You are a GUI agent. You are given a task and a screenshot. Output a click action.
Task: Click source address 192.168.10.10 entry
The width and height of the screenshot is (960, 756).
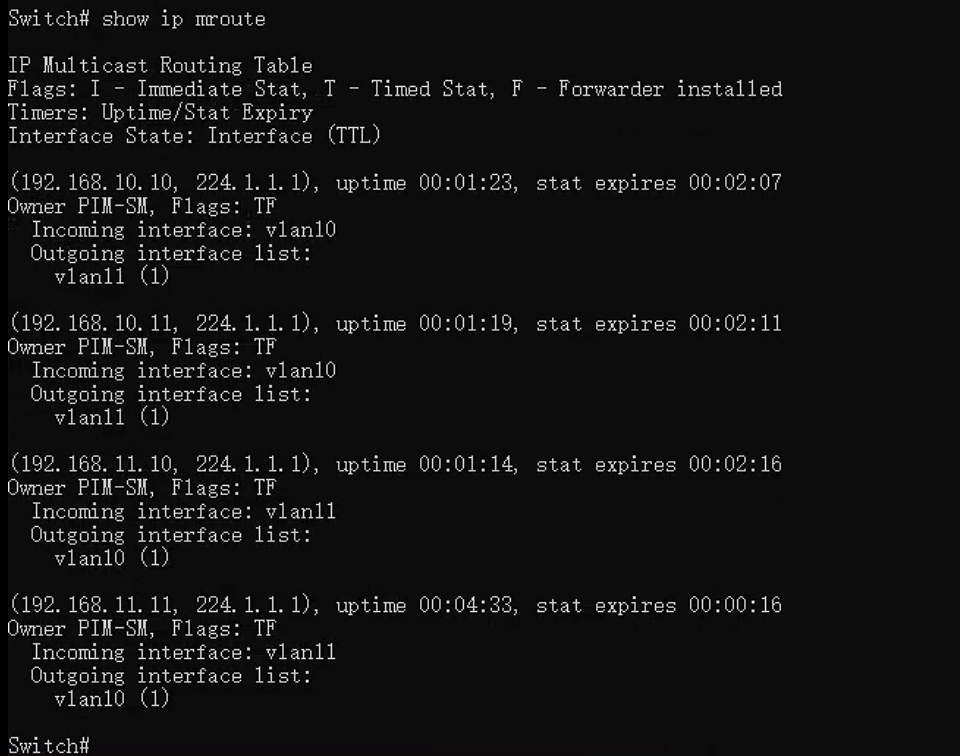click(x=94, y=182)
